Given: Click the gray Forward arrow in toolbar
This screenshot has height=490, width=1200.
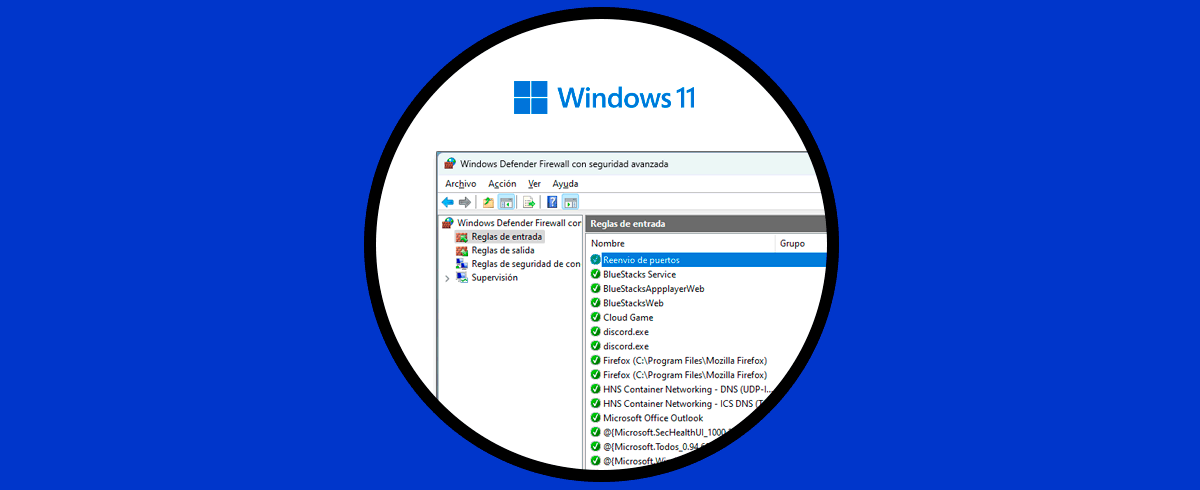Looking at the screenshot, I should (x=465, y=202).
